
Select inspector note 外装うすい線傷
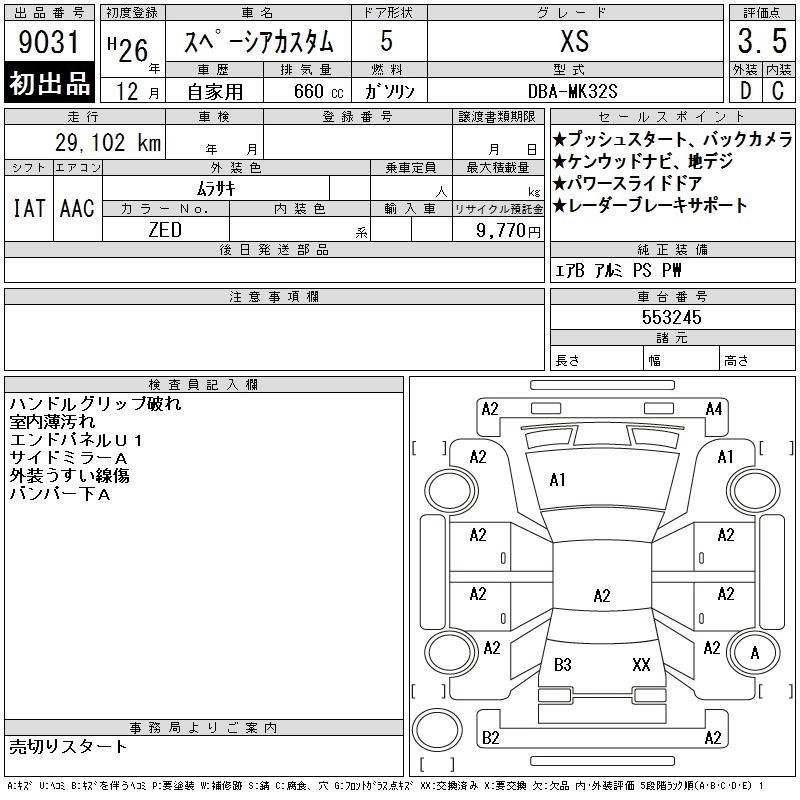tap(69, 476)
